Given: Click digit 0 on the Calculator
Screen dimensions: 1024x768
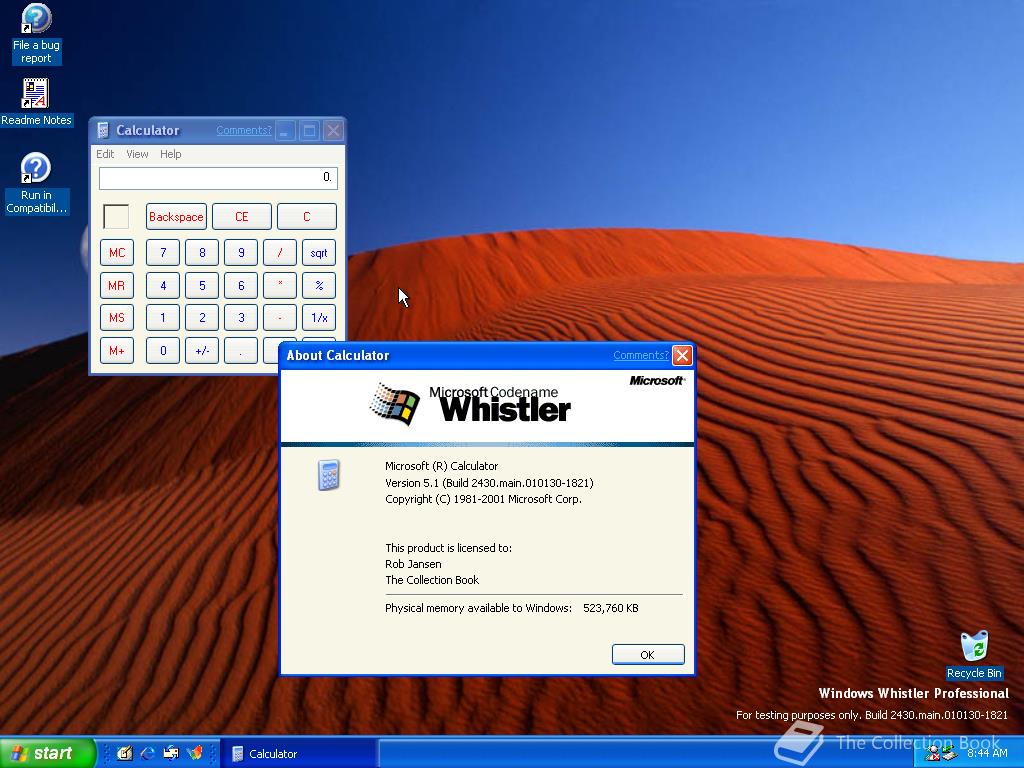Looking at the screenshot, I should 163,351.
